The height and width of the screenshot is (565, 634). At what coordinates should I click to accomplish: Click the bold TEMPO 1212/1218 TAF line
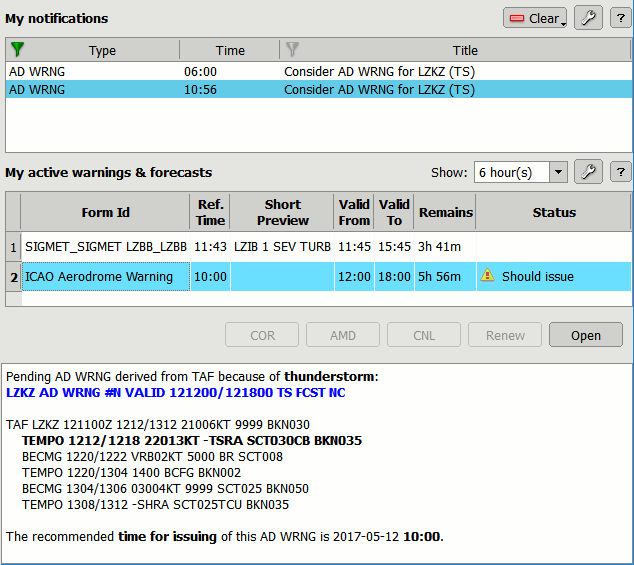(x=192, y=440)
